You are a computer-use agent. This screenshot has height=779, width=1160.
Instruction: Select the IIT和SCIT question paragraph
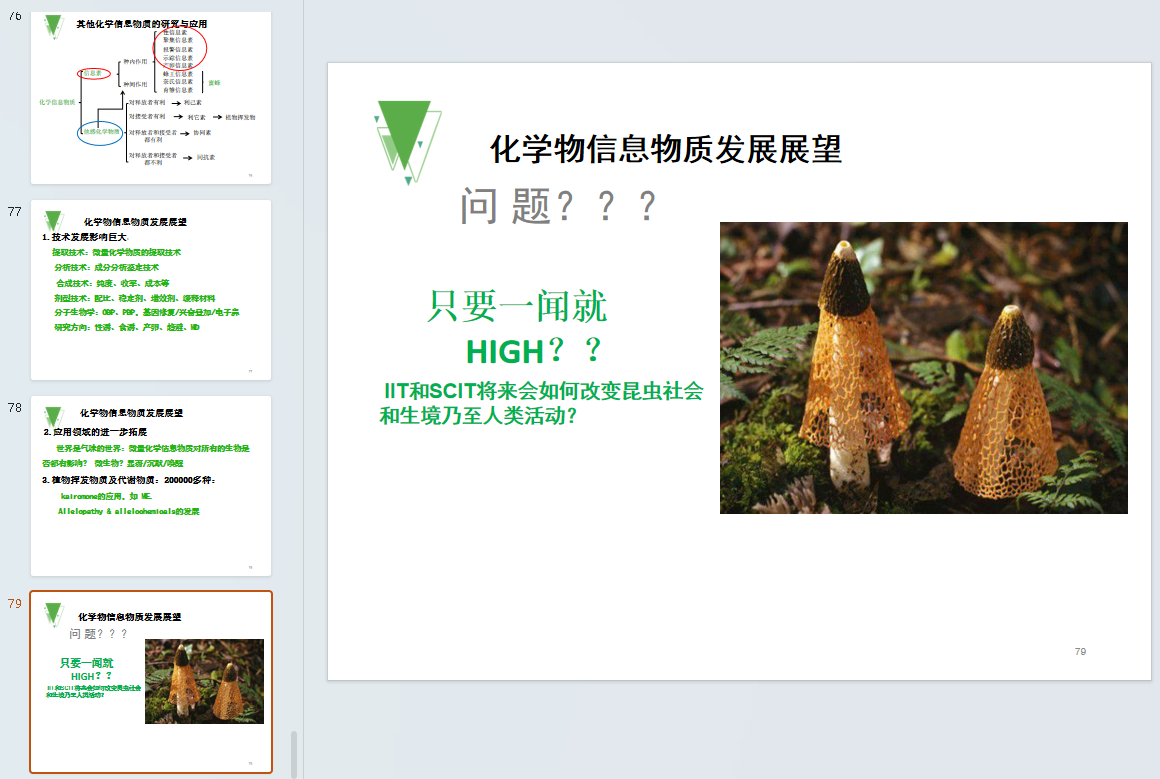541,403
